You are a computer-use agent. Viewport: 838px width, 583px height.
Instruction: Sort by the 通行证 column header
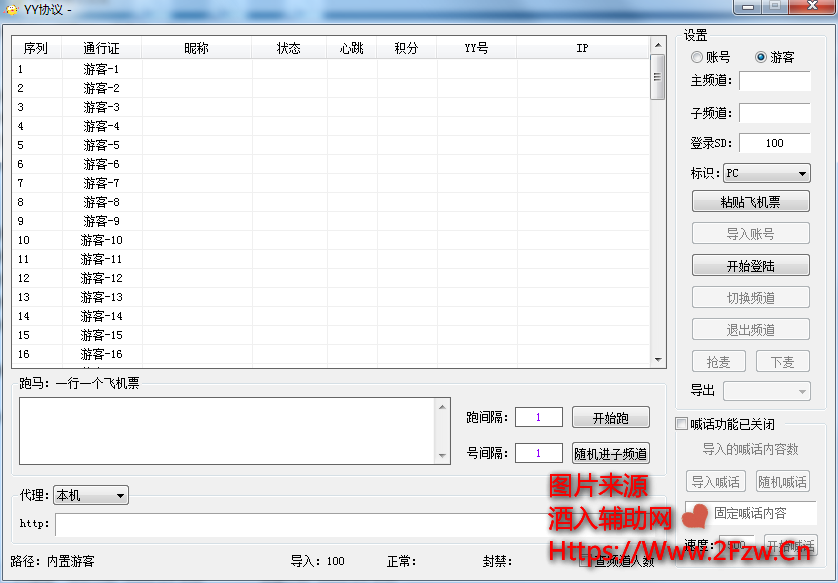click(102, 48)
